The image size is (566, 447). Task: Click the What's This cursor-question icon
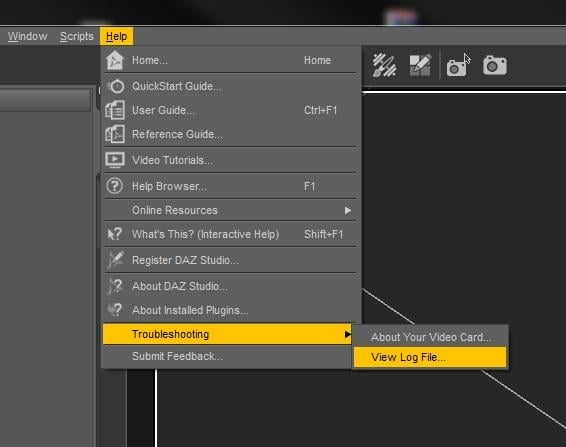tap(115, 234)
